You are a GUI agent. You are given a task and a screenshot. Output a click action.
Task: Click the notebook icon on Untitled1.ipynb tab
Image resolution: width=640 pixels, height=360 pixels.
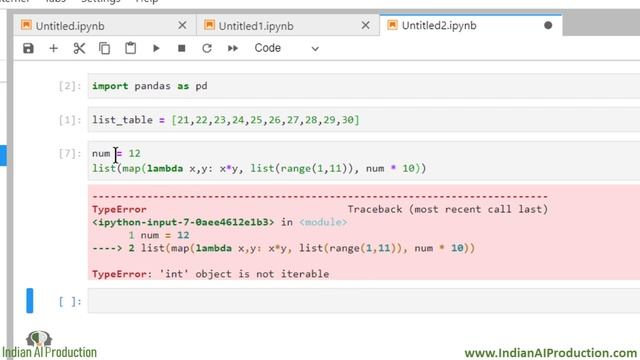(209, 25)
